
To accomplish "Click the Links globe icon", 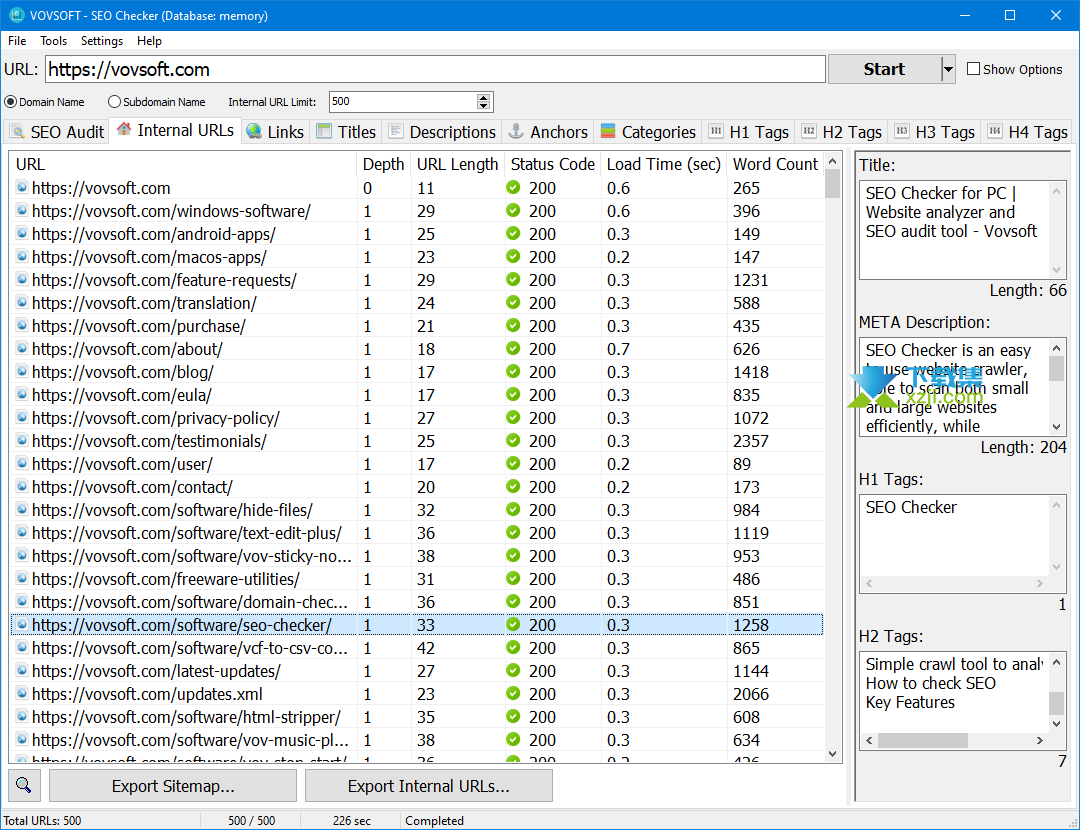I will (x=254, y=131).
